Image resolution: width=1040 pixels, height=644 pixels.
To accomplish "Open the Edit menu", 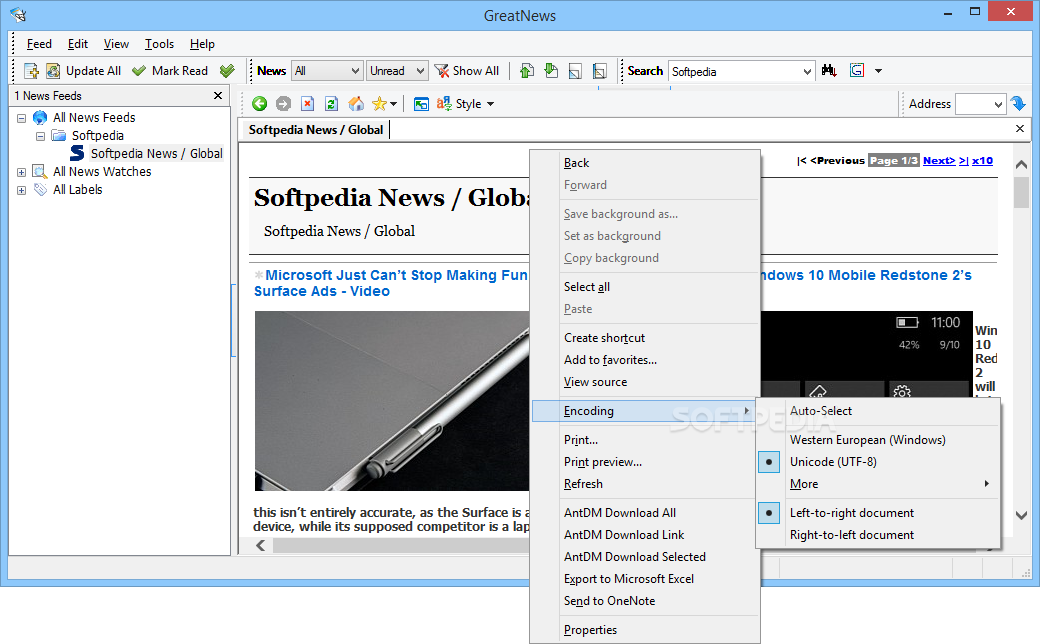I will pos(78,44).
